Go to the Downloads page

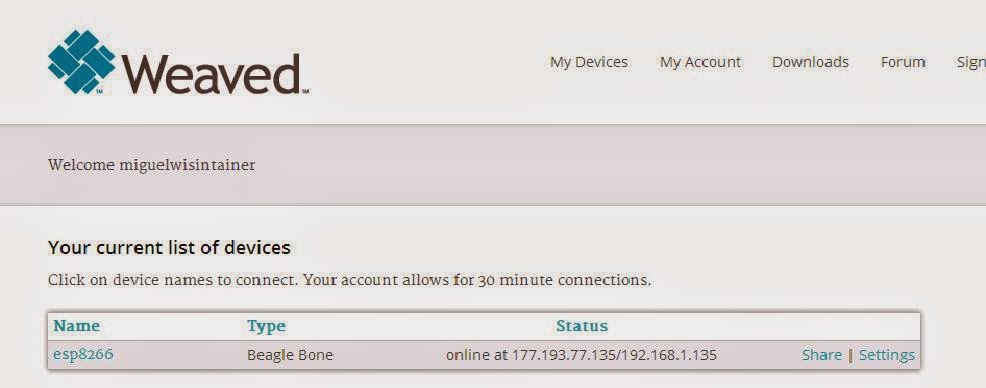[x=810, y=62]
